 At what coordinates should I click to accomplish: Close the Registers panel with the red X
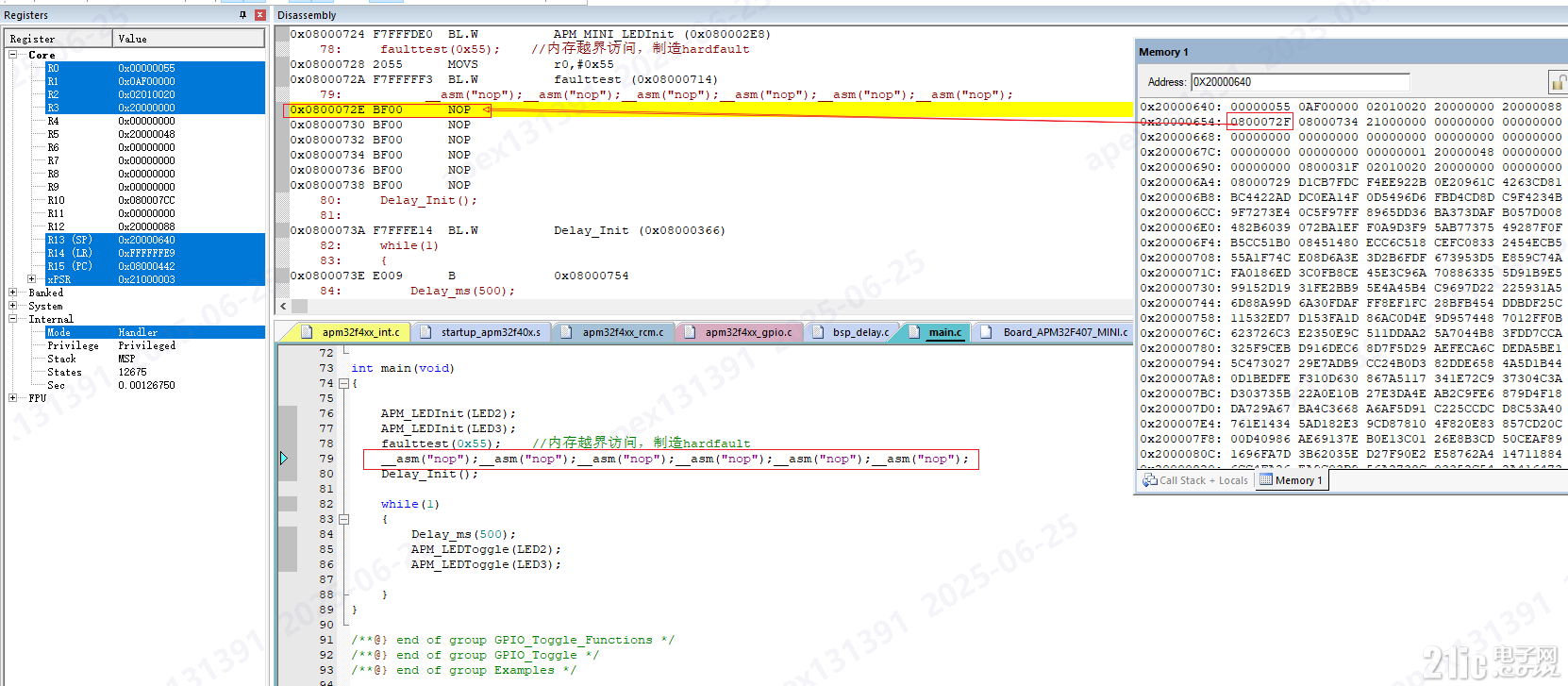(x=259, y=15)
